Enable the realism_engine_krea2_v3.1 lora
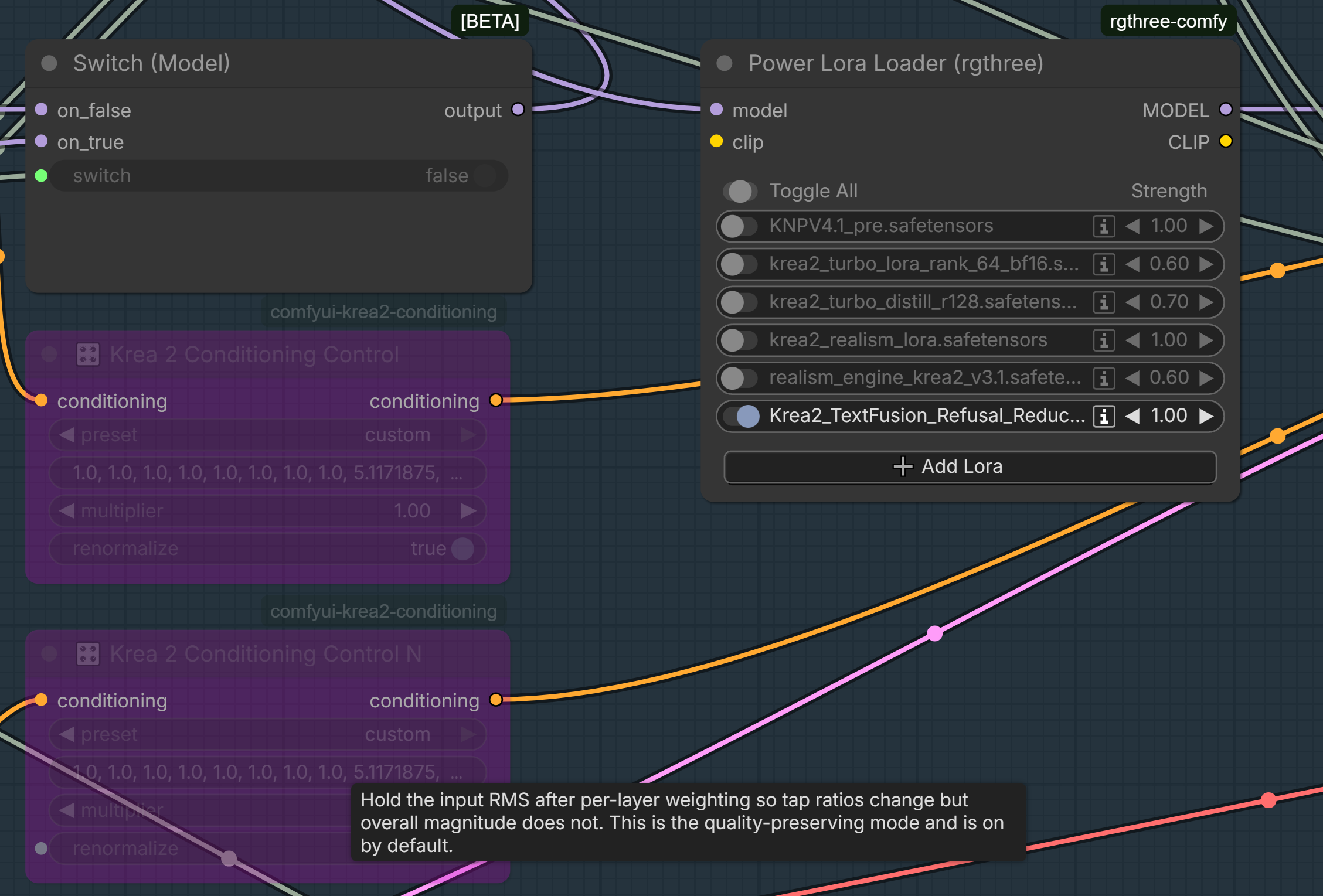The image size is (1323, 896). pos(740,378)
